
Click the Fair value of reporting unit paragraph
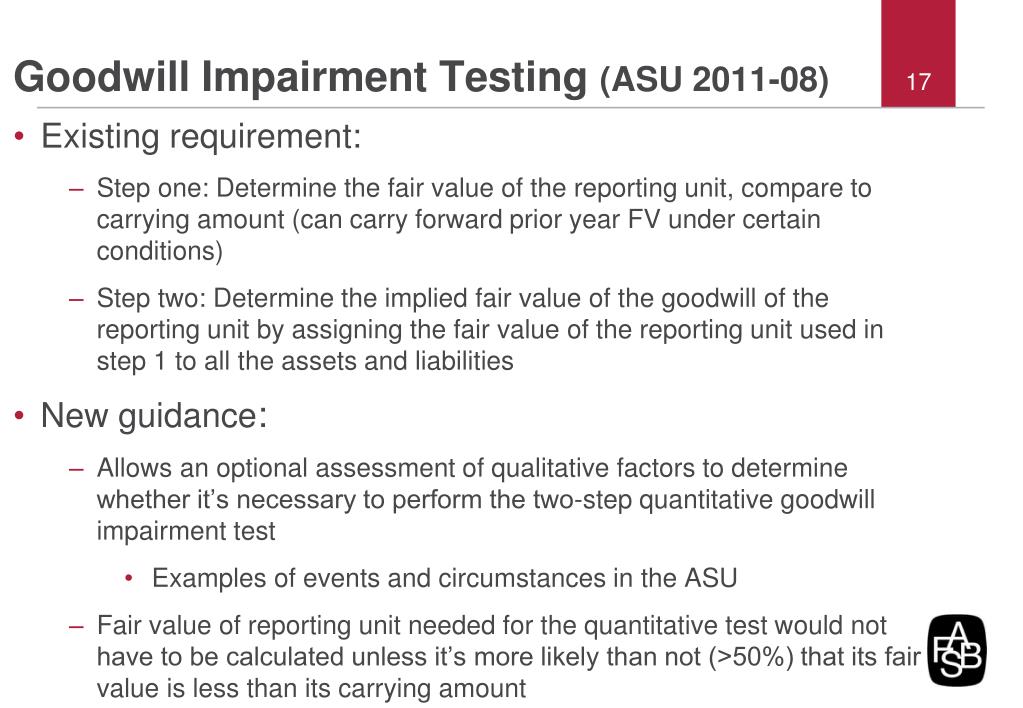point(508,656)
